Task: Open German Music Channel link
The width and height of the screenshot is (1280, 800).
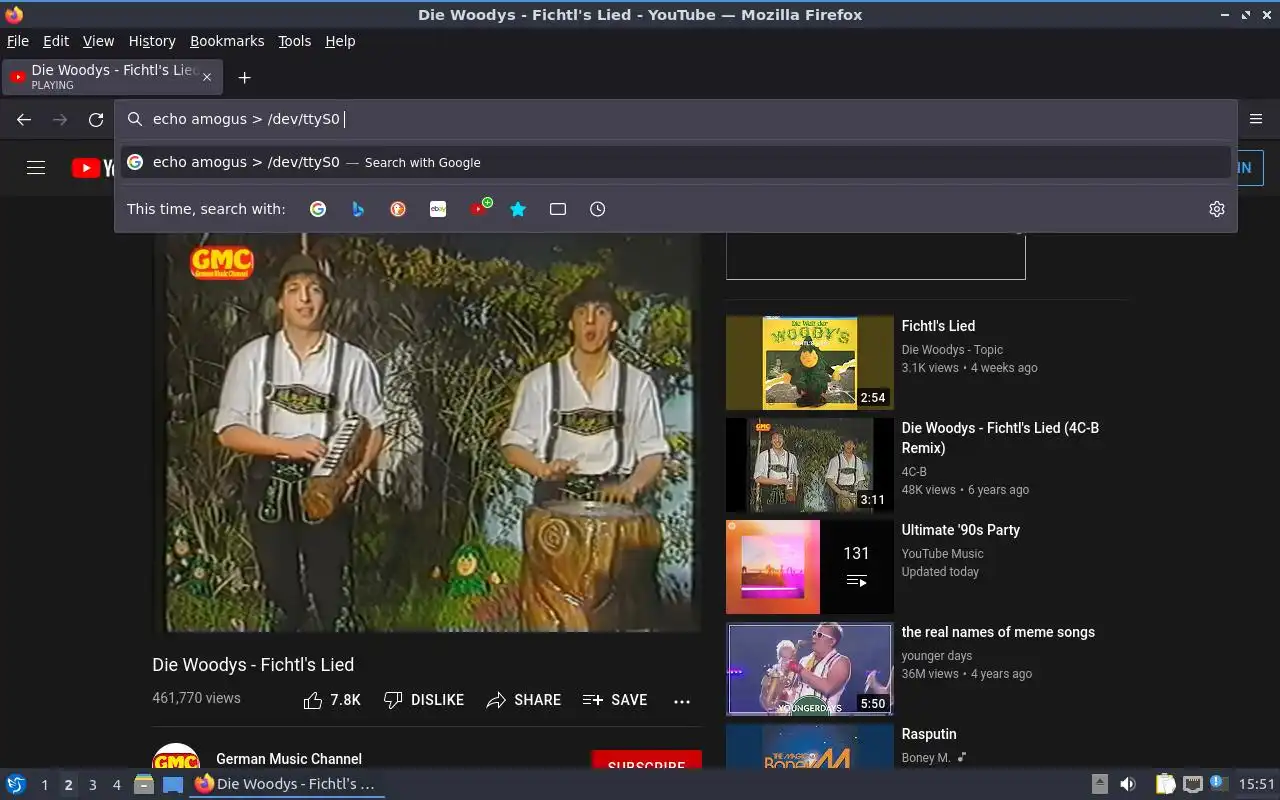Action: point(289,759)
